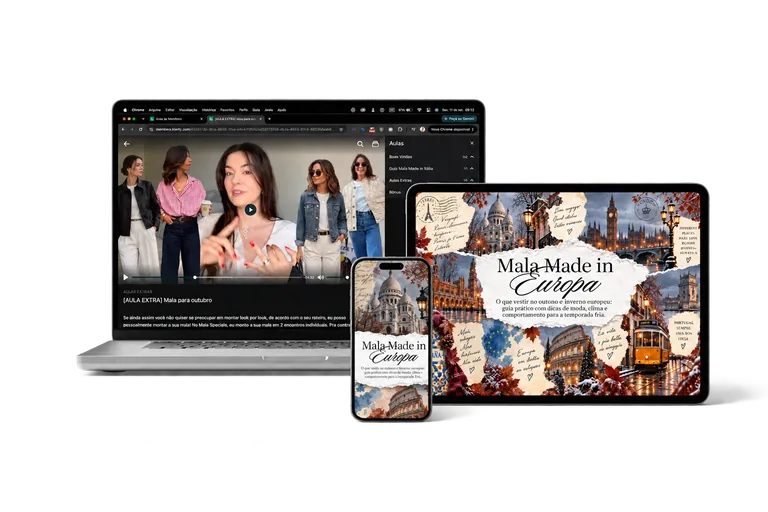Click the Mala Made in Europa cover on tablet
Image resolution: width=768 pixels, height=512 pixels.
click(x=557, y=293)
